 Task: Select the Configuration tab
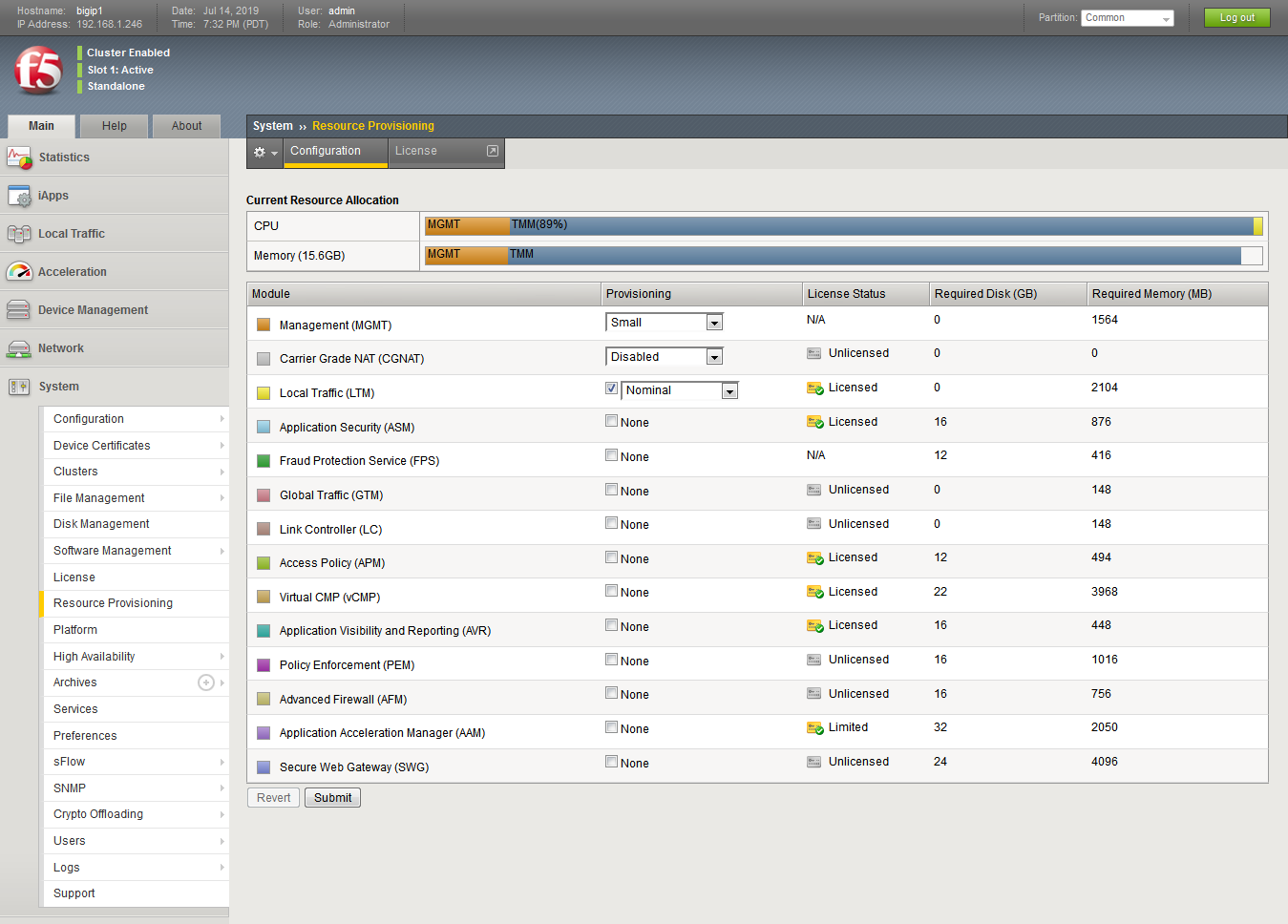coord(335,152)
